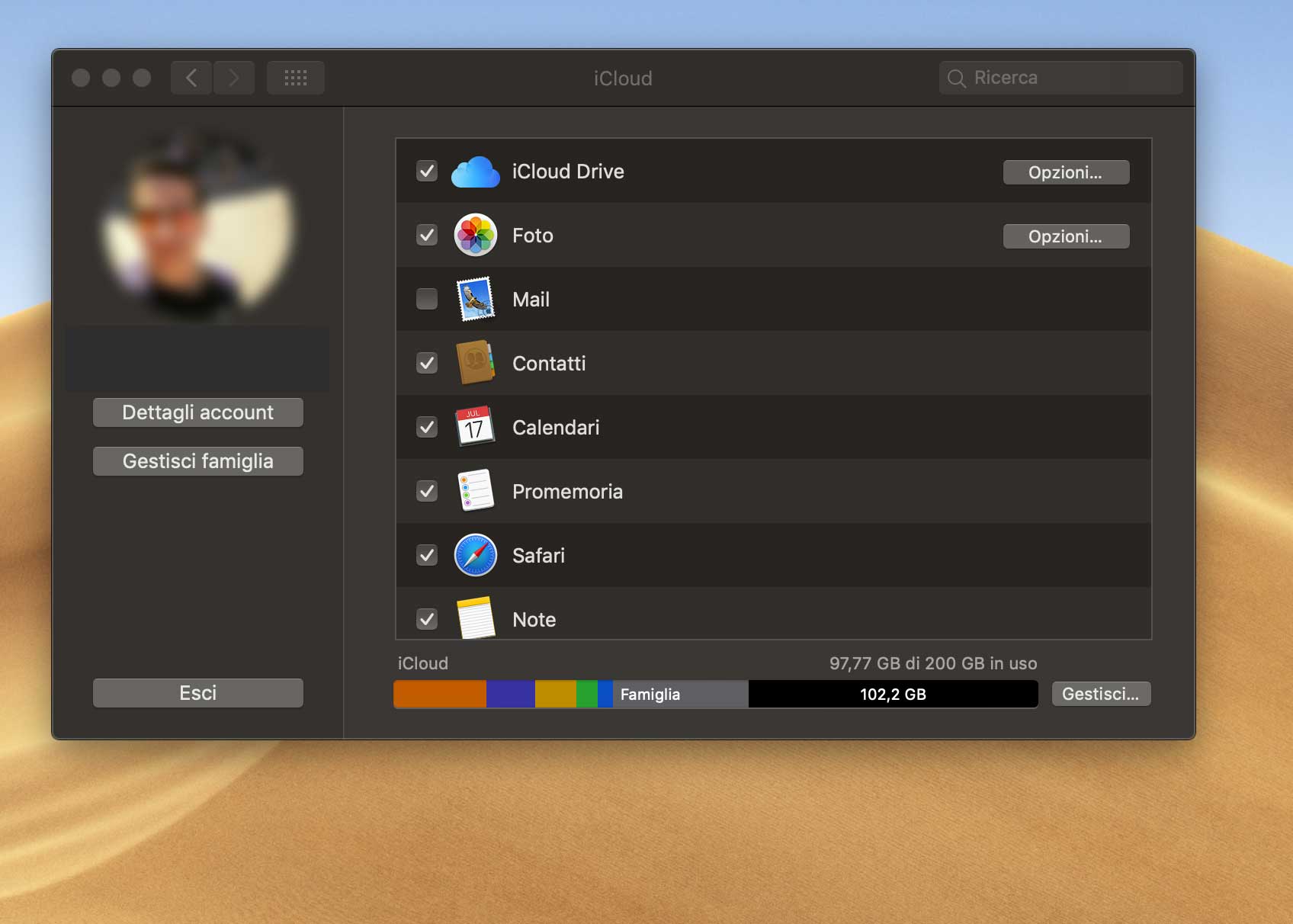Image resolution: width=1293 pixels, height=924 pixels.
Task: Click the Calendari calendar icon
Action: (x=475, y=427)
